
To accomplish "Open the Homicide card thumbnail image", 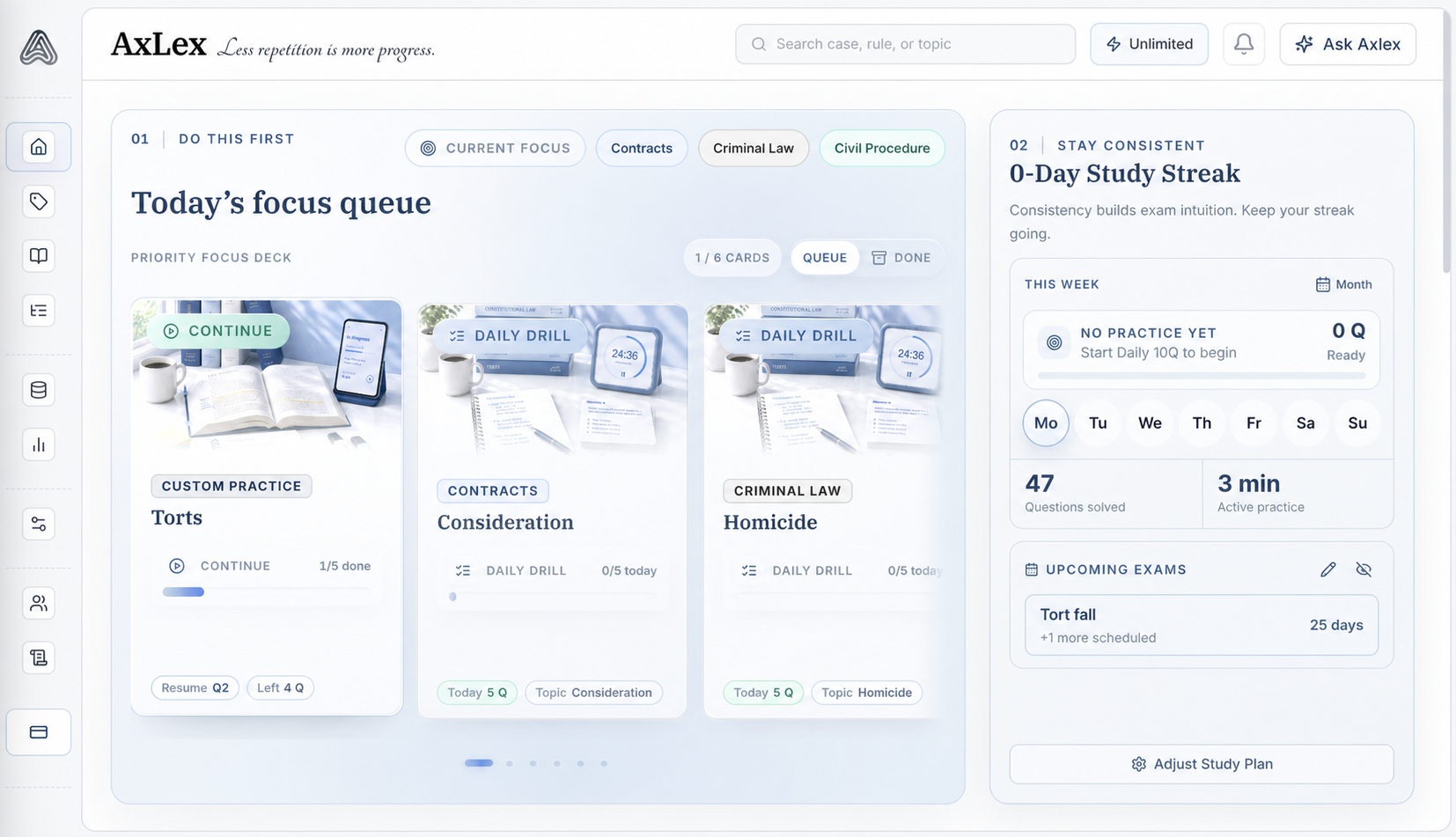I will coord(823,381).
